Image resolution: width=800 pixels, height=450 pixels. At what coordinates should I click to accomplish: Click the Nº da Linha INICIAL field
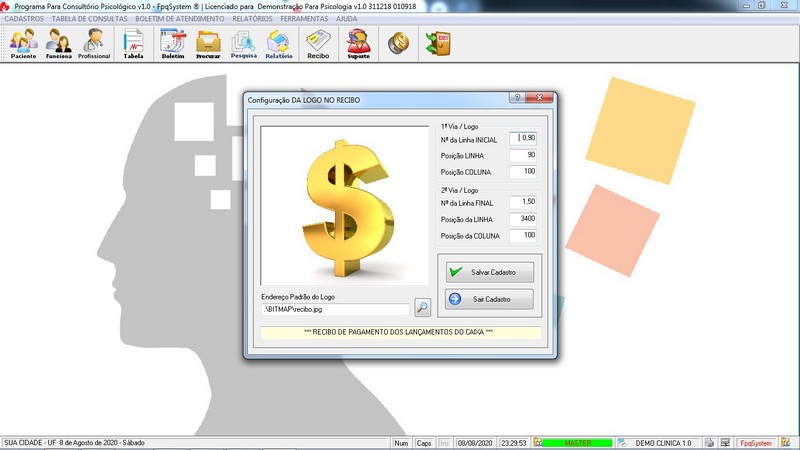click(523, 138)
